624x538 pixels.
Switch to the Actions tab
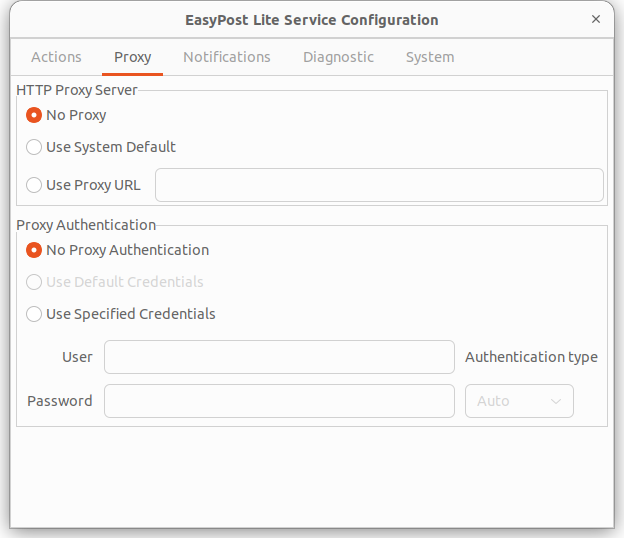tap(56, 57)
